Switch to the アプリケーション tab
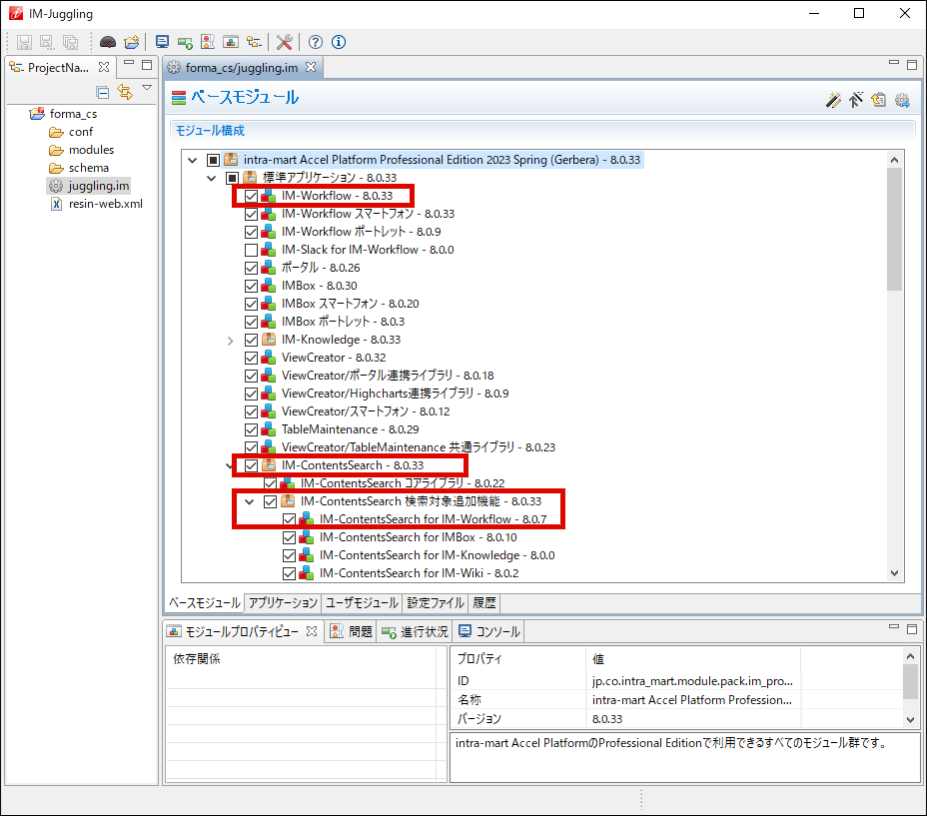The height and width of the screenshot is (816, 927). coord(283,603)
